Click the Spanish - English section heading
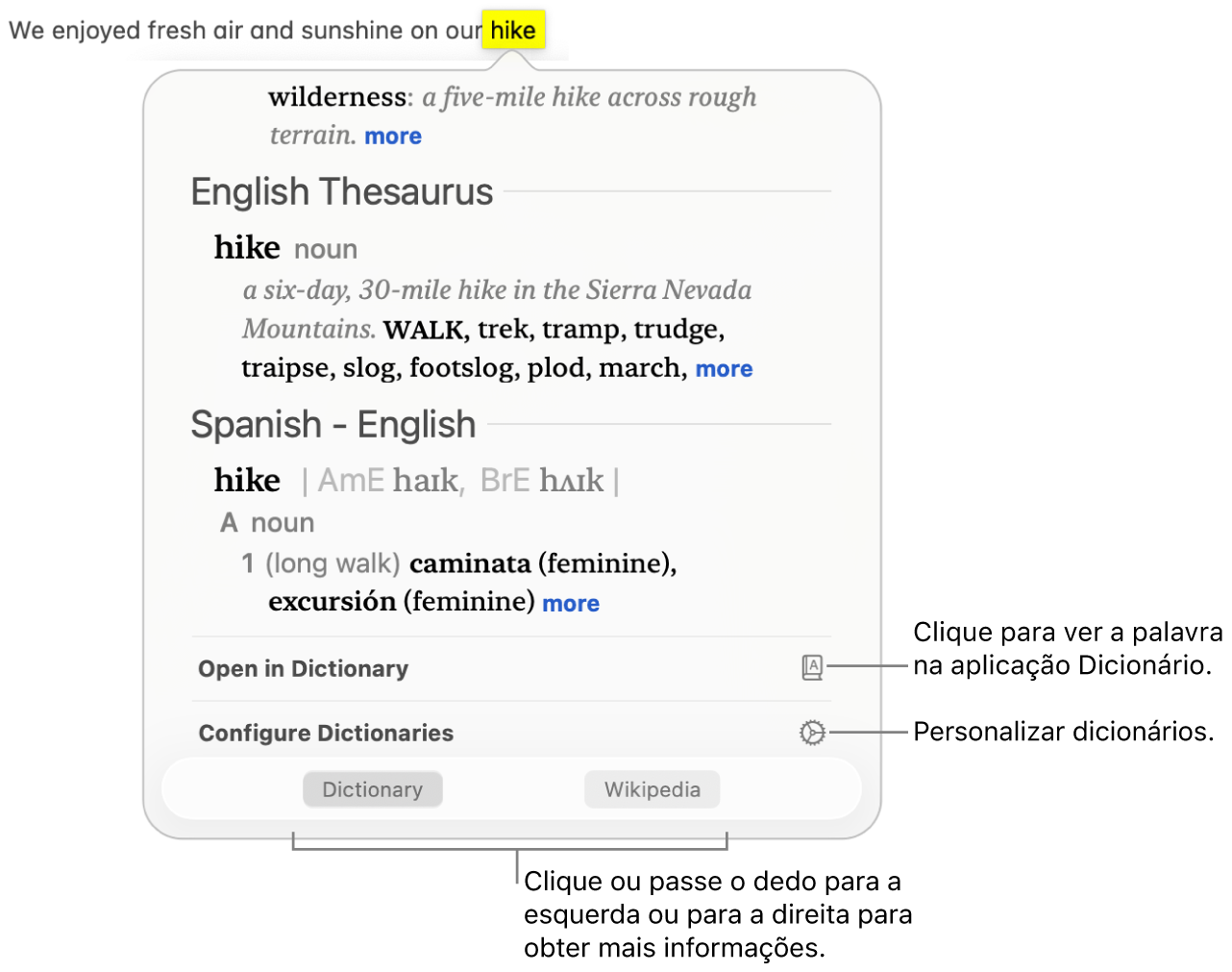 [x=333, y=424]
